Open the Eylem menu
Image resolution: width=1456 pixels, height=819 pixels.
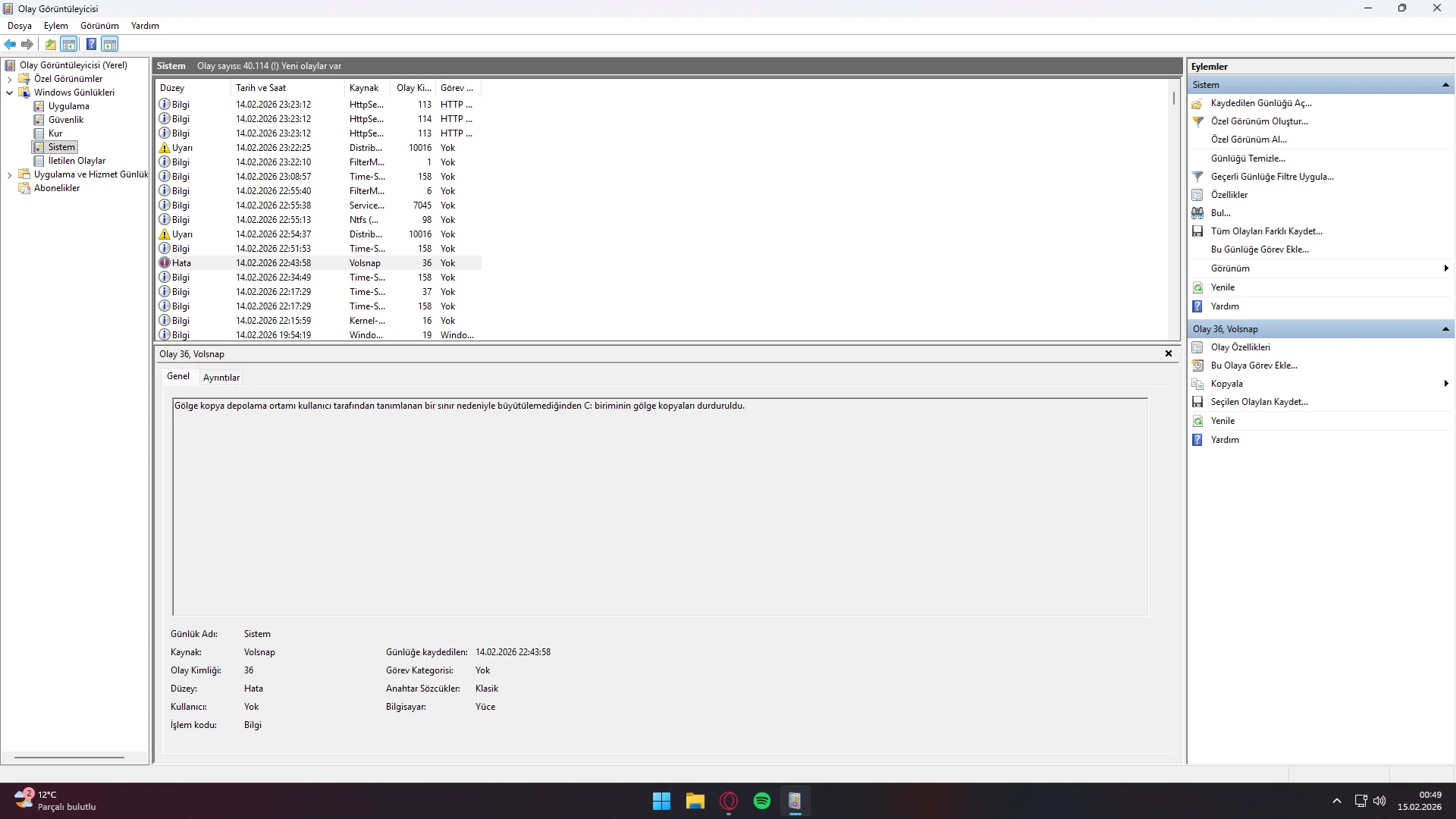(x=55, y=26)
